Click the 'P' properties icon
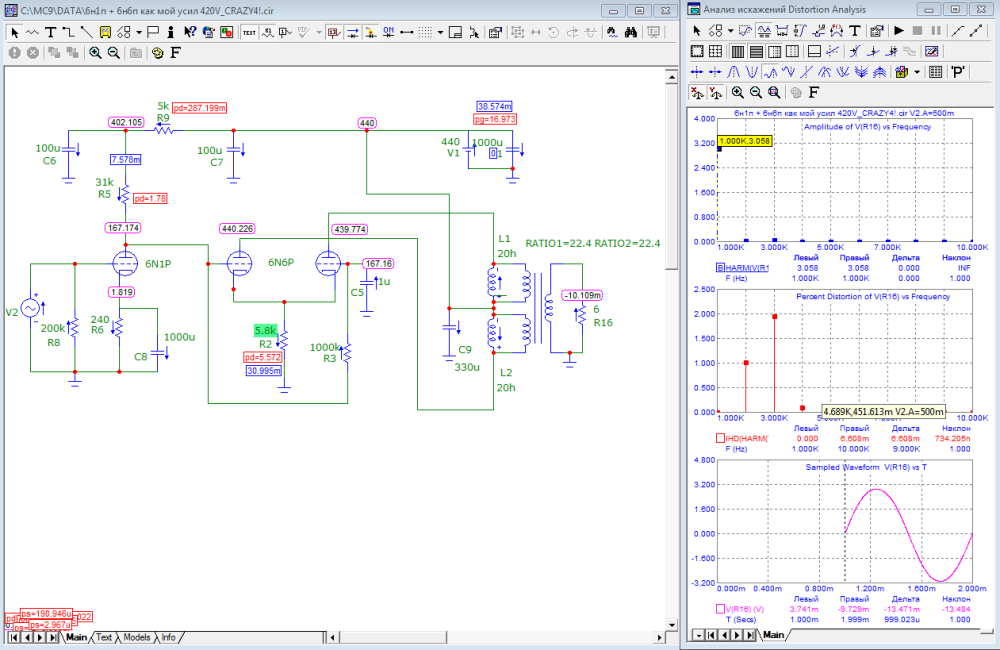1000x650 pixels. click(958, 72)
